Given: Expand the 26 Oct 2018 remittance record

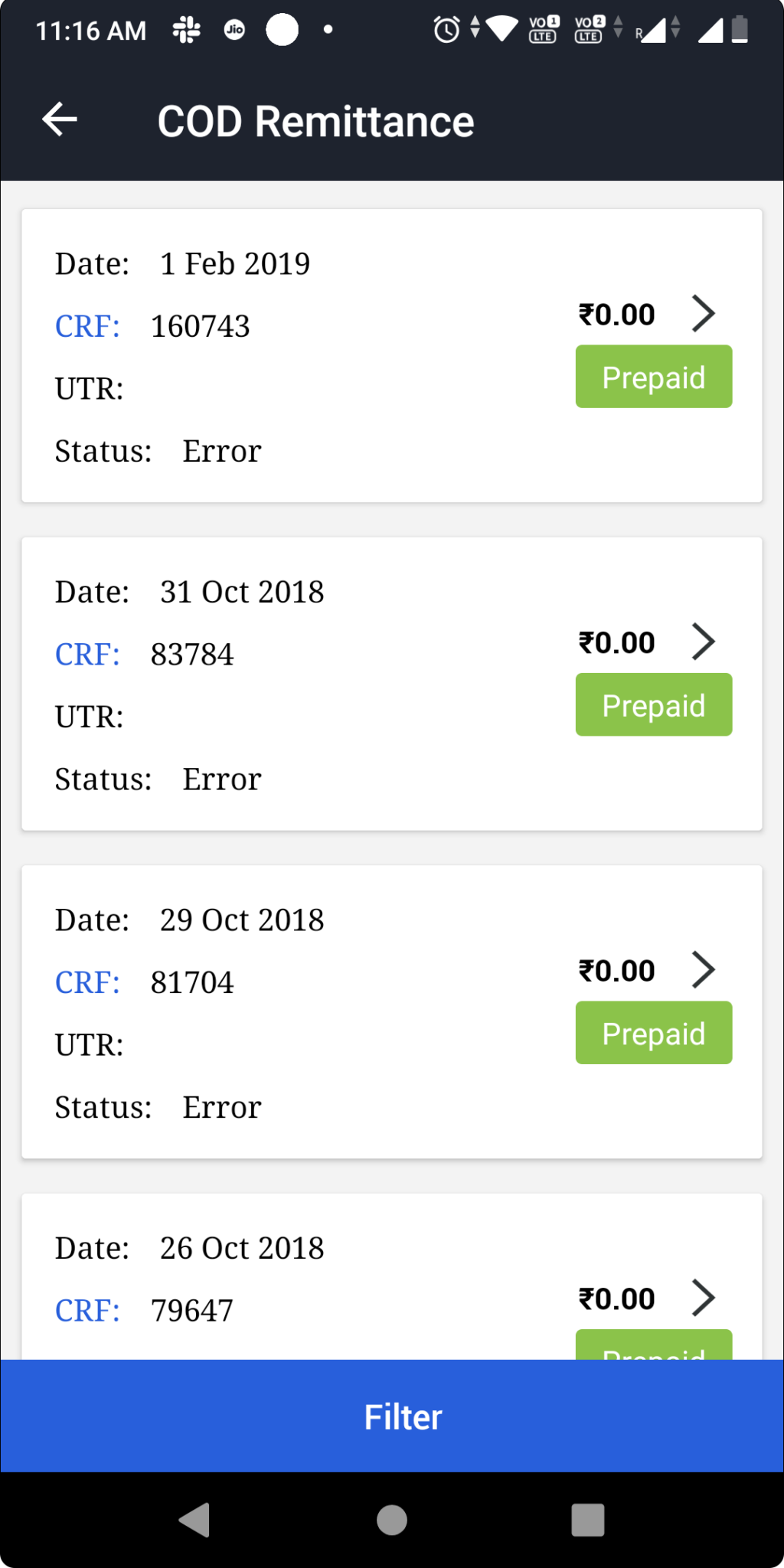Looking at the screenshot, I should [x=704, y=1298].
